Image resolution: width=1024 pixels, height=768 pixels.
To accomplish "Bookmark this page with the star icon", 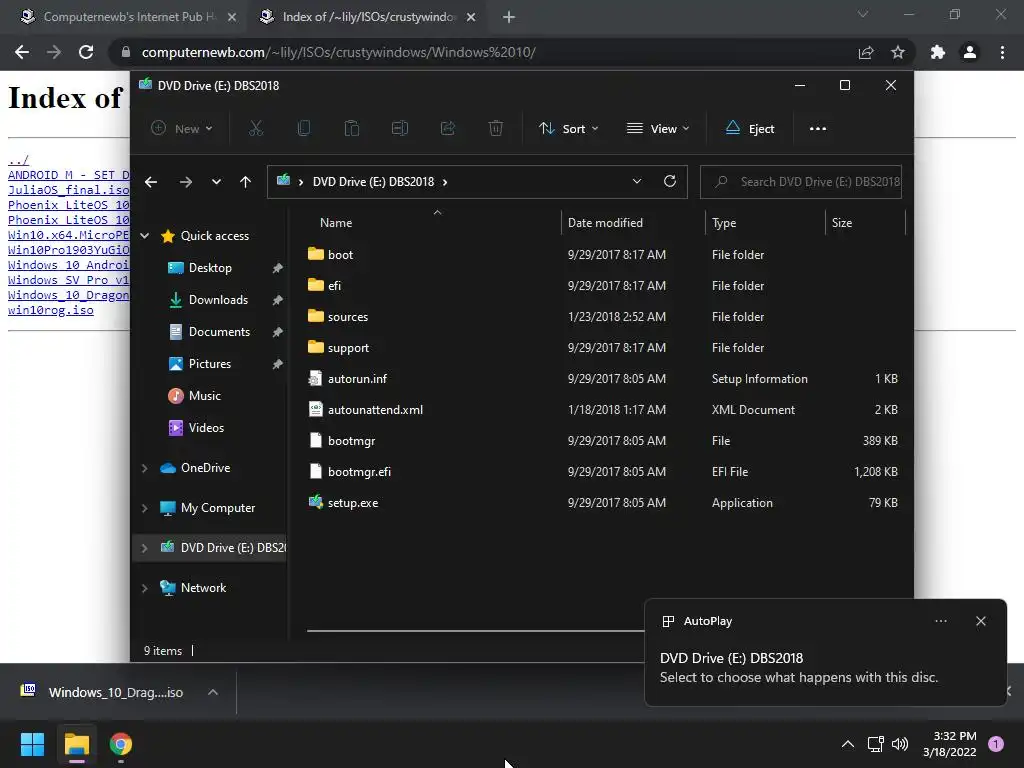I will click(x=898, y=52).
